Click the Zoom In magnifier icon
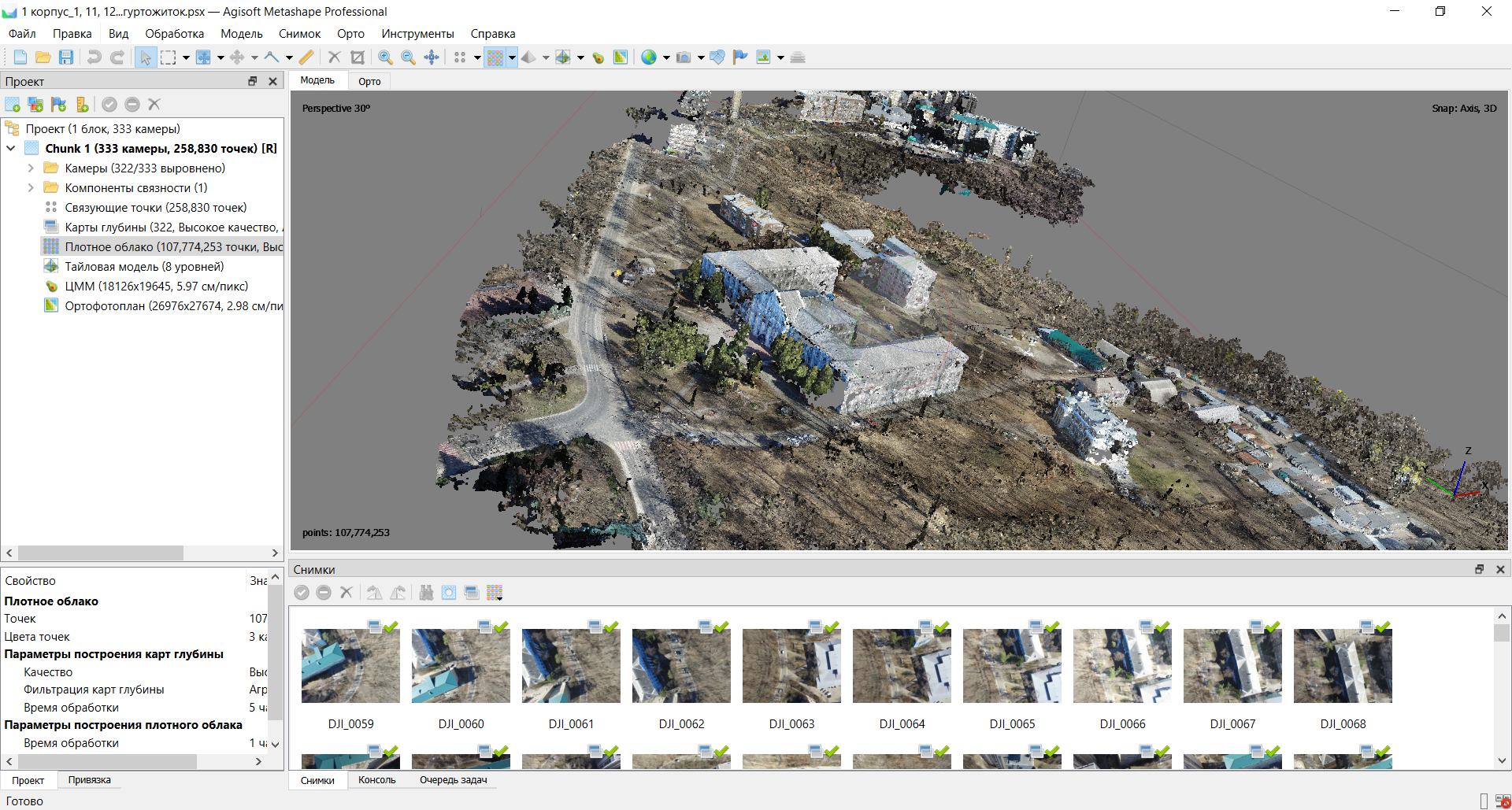 tap(385, 57)
